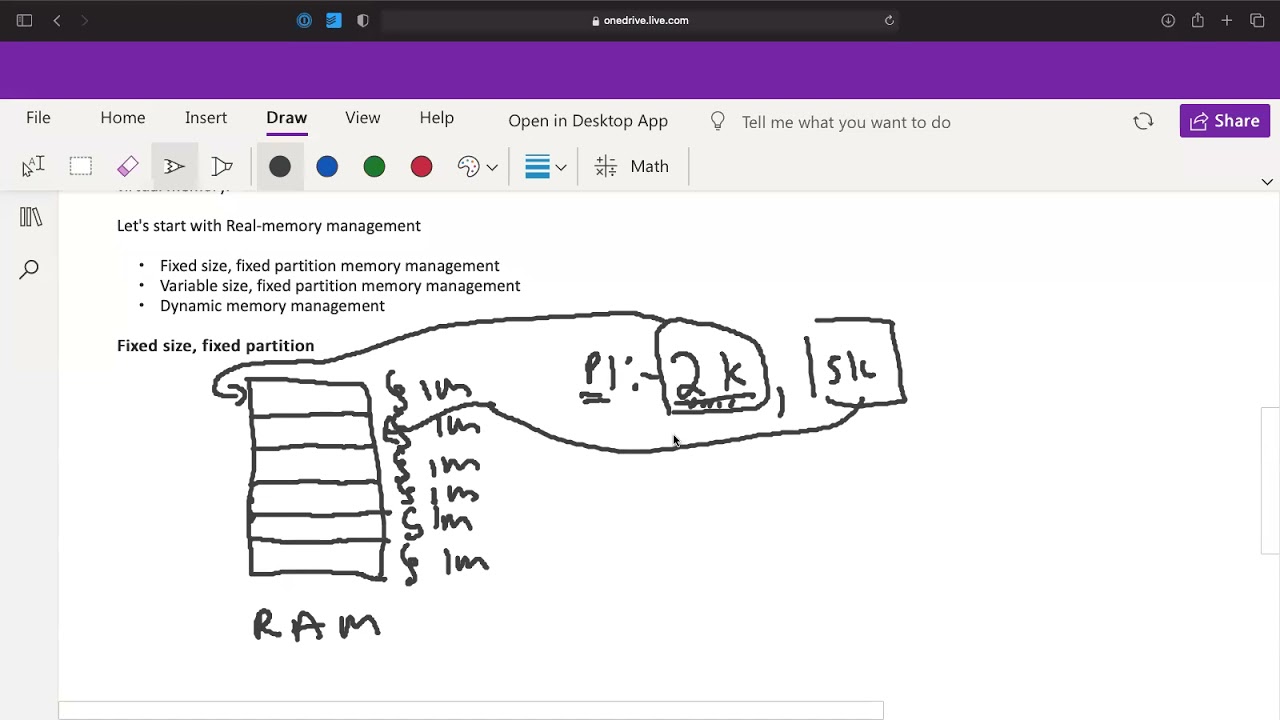The image size is (1280, 720).
Task: Open a new Safari tab
Action: 1227,20
